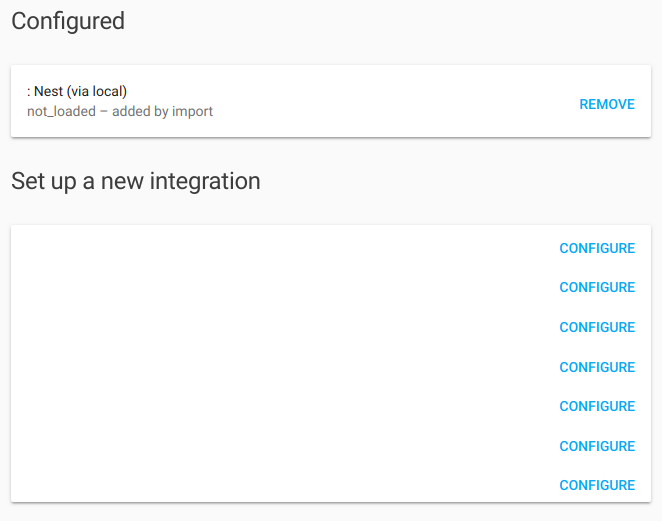The height and width of the screenshot is (521, 662).
Task: Click empty space in the Nest card
Action: point(380,102)
